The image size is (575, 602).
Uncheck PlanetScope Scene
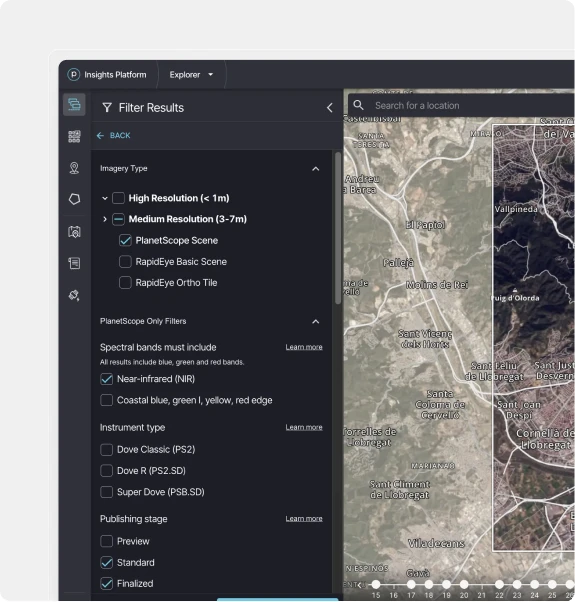[125, 241]
